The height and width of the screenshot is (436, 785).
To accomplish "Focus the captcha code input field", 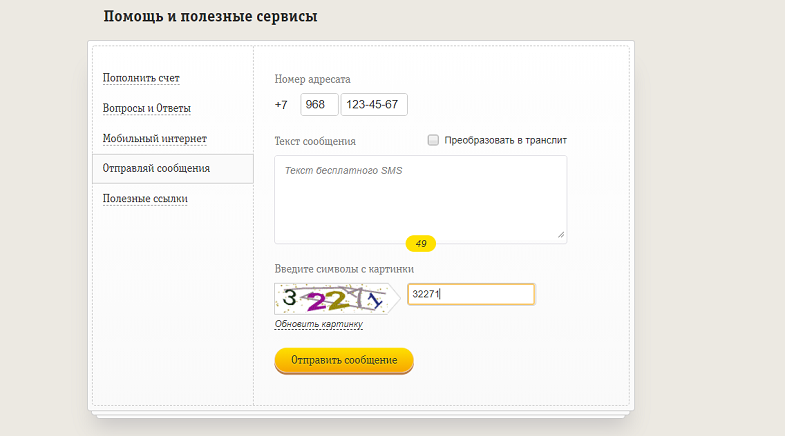I will click(471, 294).
